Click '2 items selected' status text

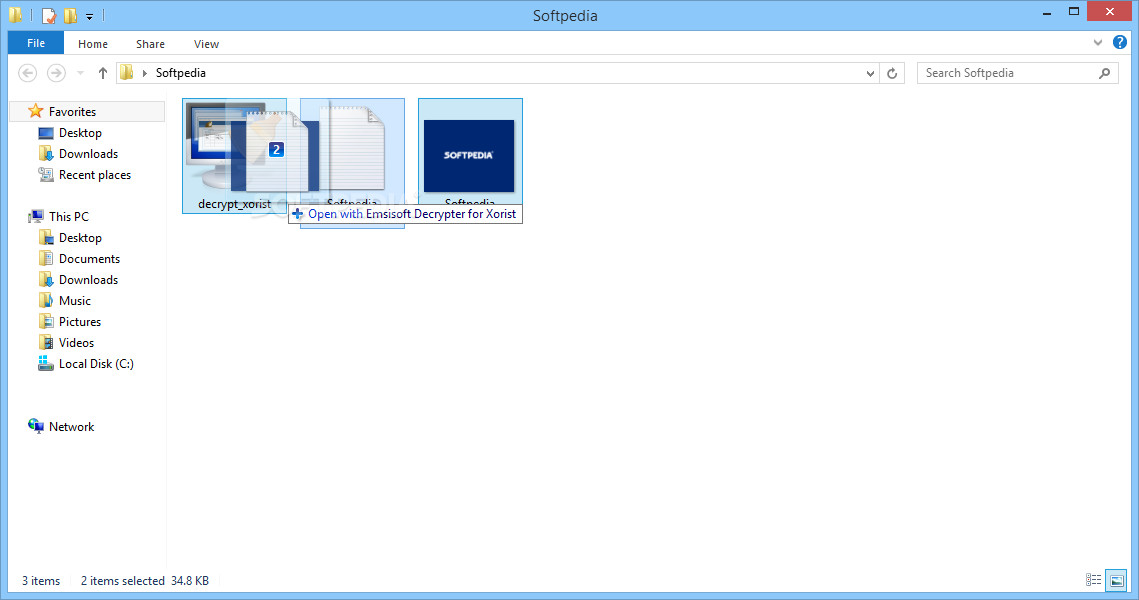point(122,580)
